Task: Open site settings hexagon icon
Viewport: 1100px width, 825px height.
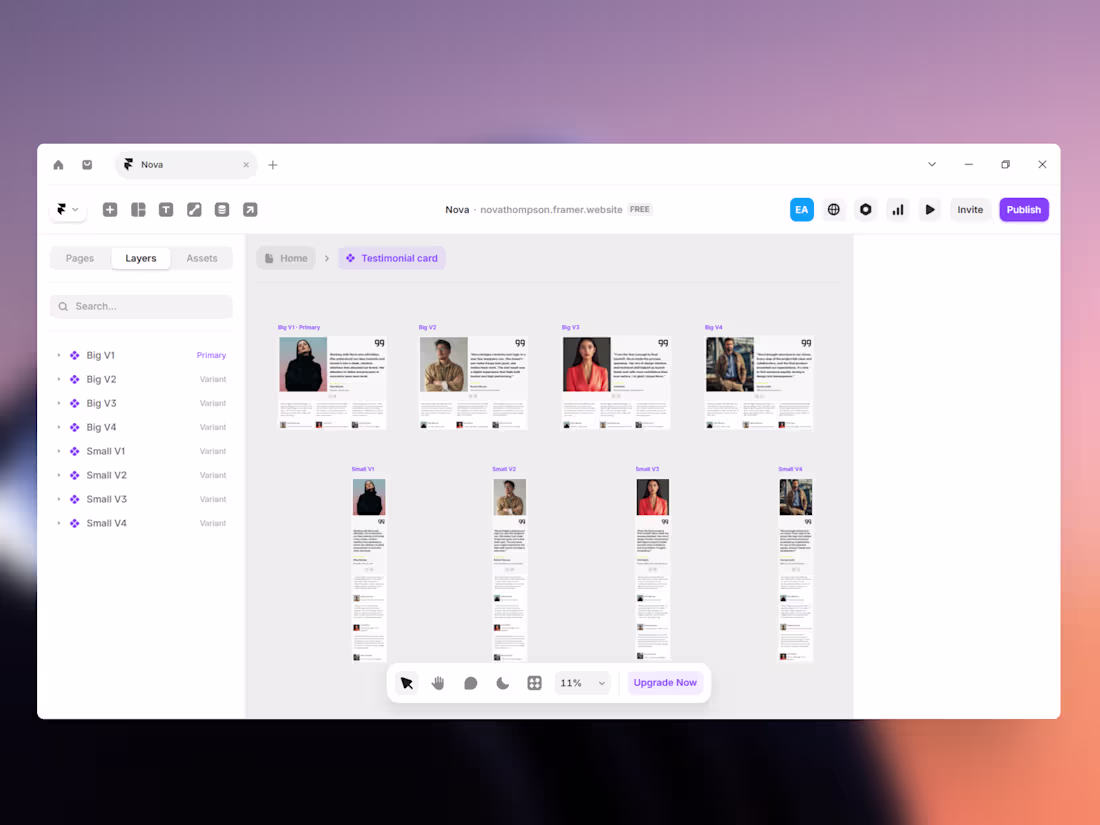Action: (x=866, y=209)
